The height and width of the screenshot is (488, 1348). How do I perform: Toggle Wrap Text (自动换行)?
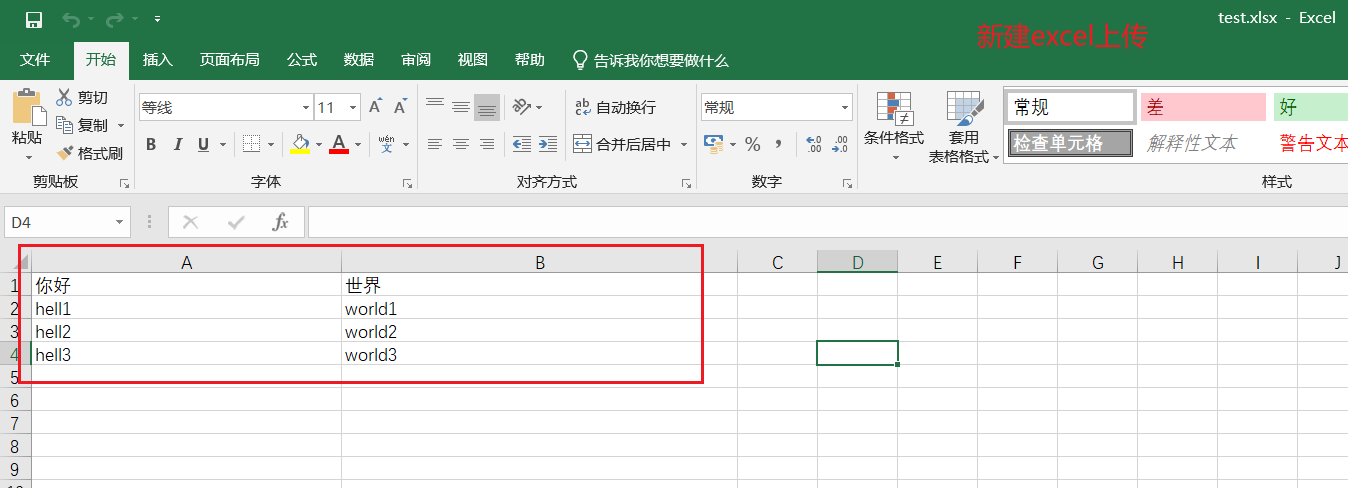(615, 107)
